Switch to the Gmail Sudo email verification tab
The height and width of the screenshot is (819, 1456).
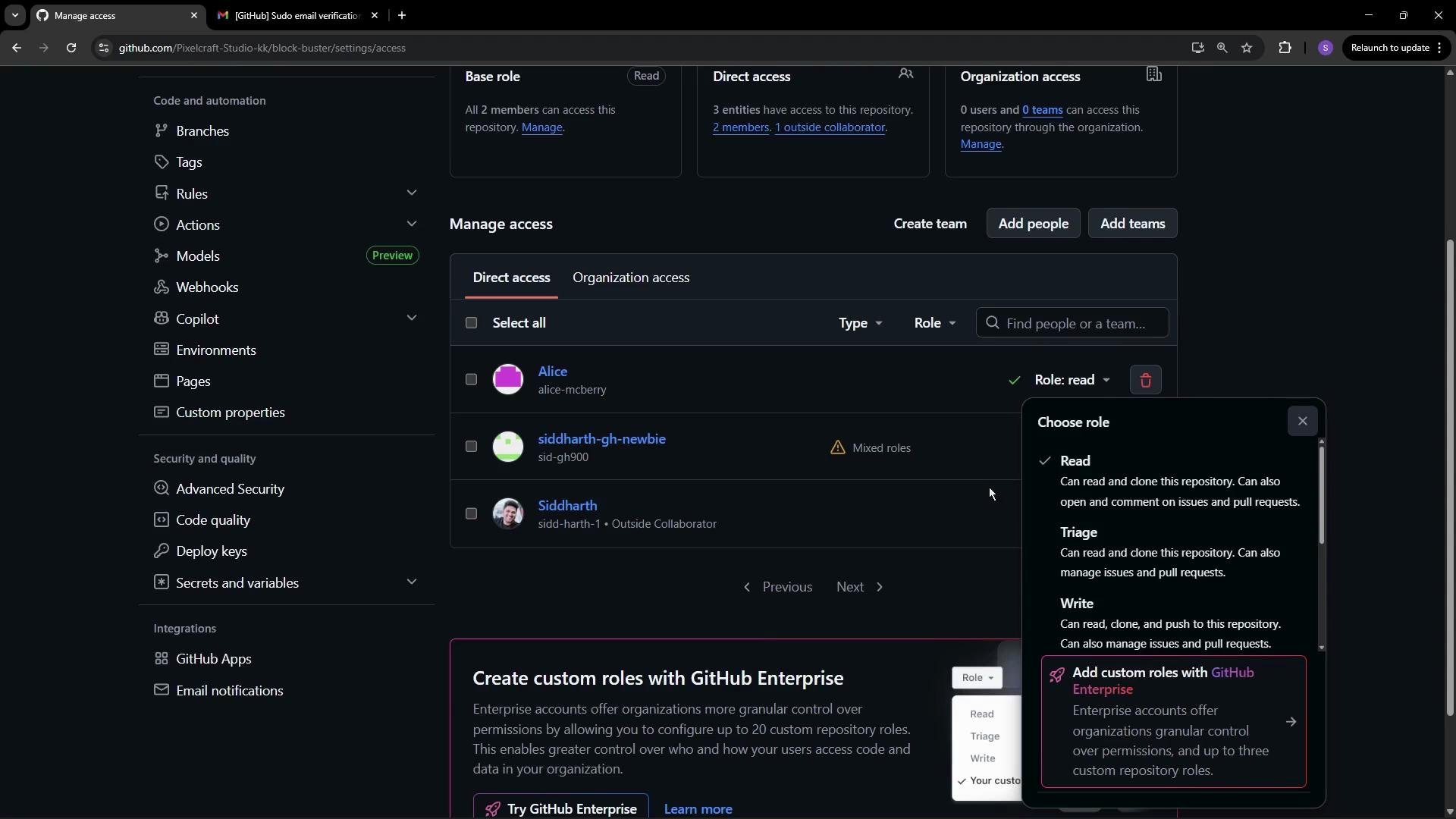click(x=296, y=15)
